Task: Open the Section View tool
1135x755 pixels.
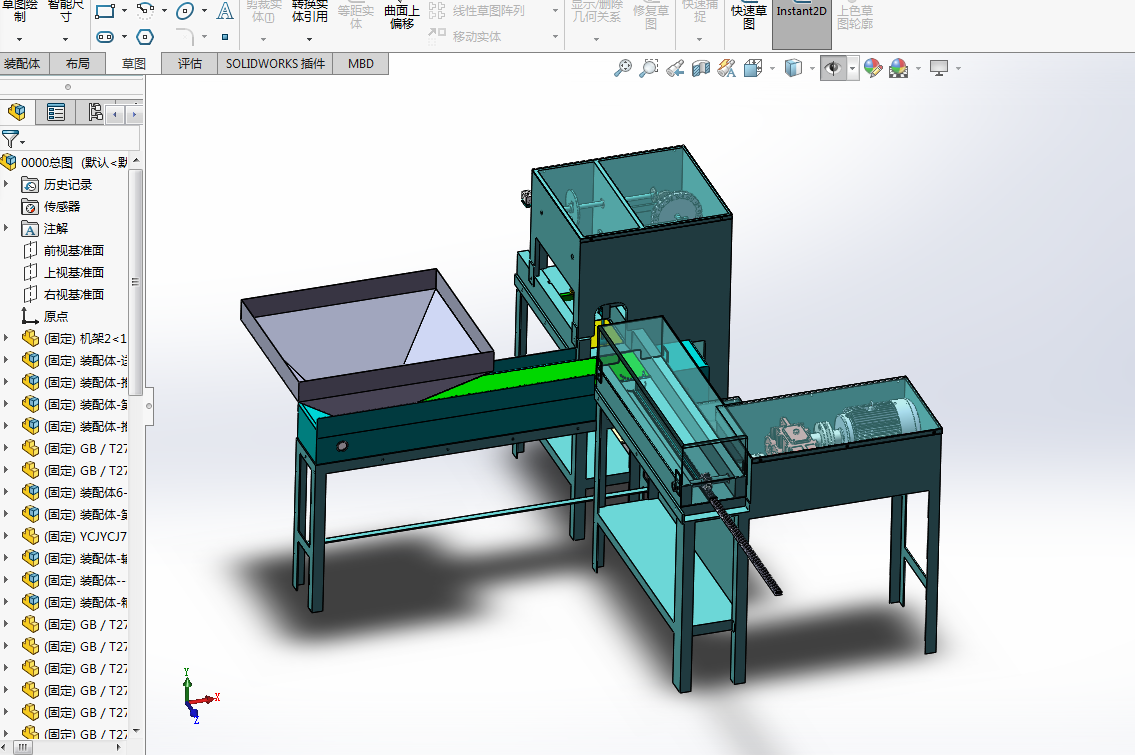Action: [701, 69]
